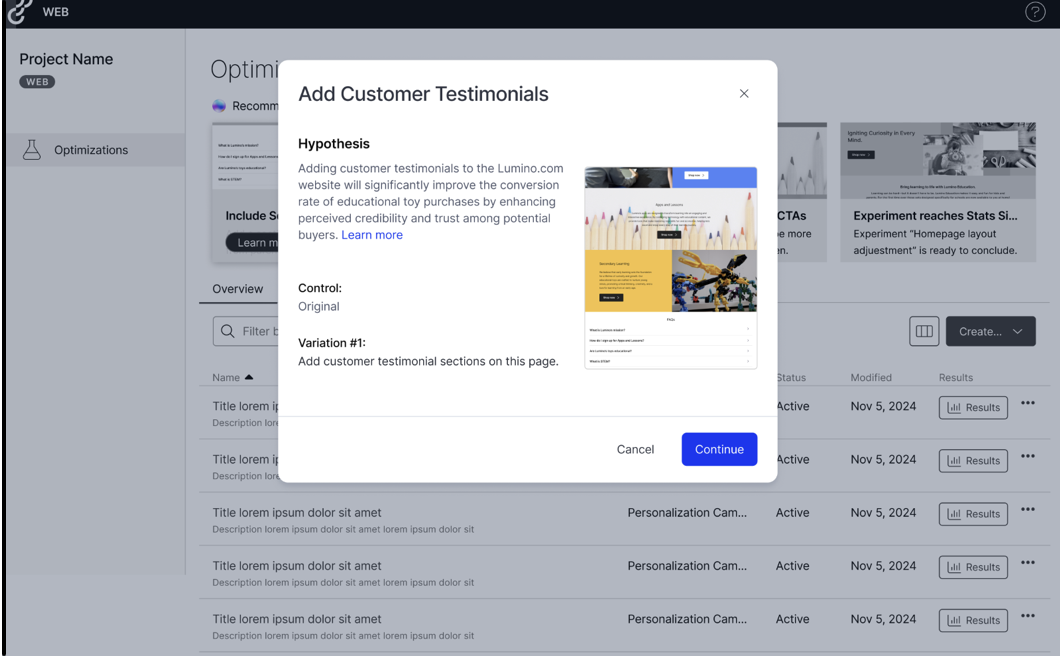The image size is (1060, 658).
Task: Open more options for second row
Action: pyautogui.click(x=1028, y=457)
